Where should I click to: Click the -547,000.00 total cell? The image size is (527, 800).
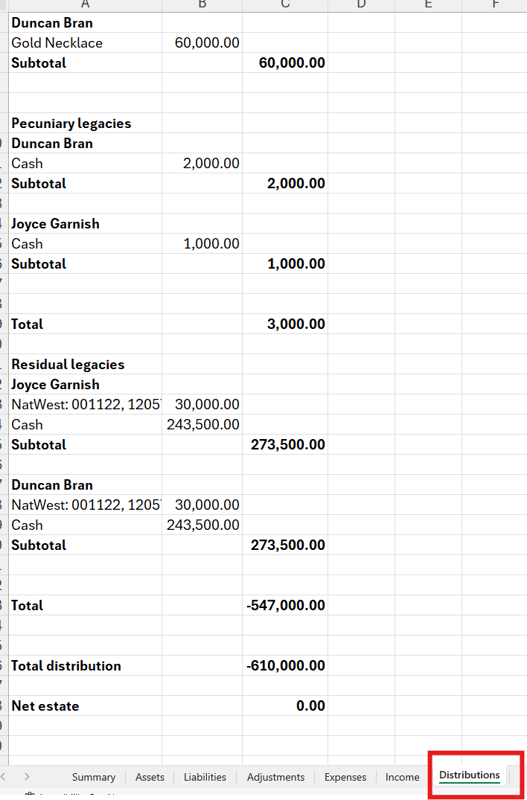[285, 605]
